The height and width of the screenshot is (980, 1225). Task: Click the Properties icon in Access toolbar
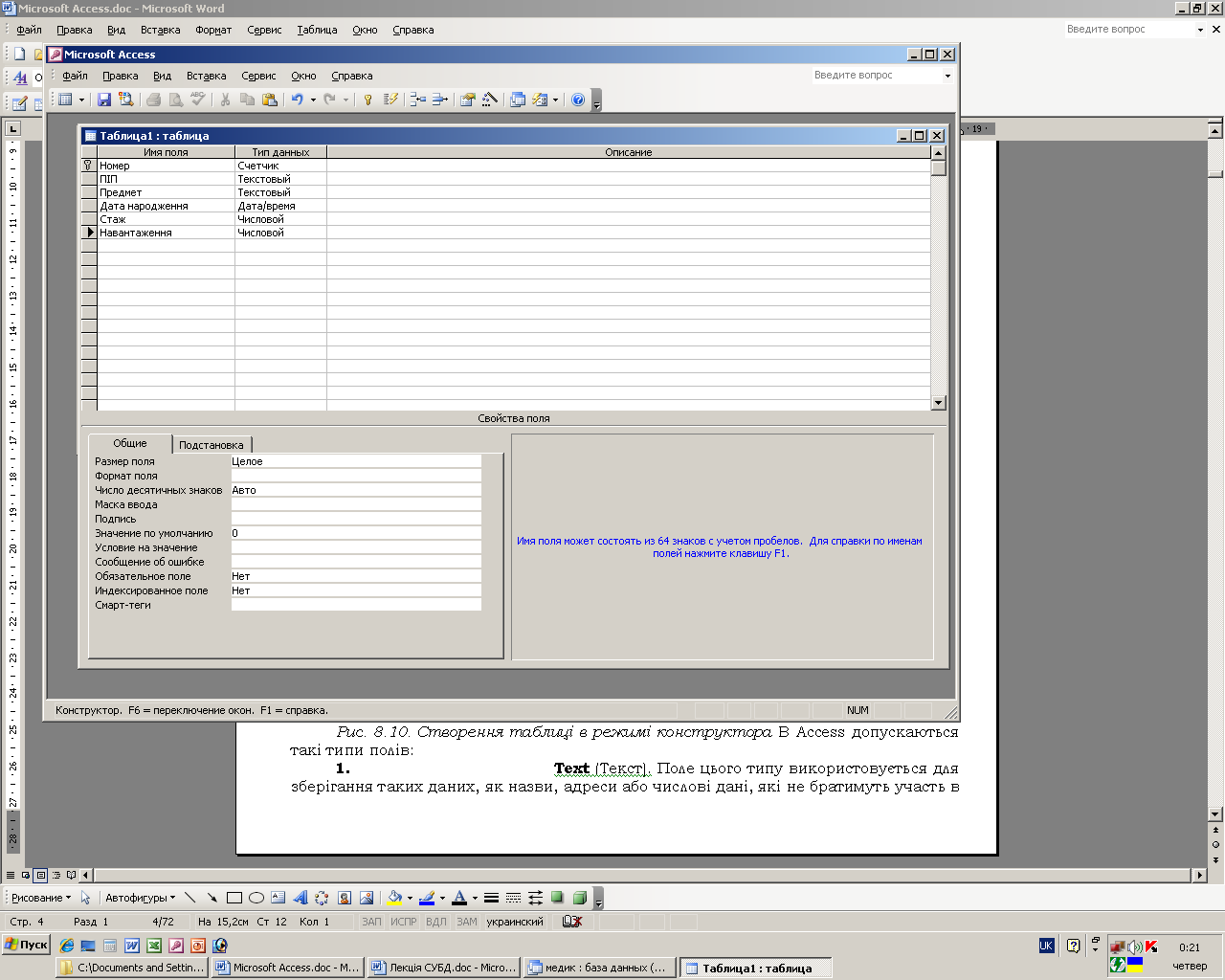click(468, 100)
